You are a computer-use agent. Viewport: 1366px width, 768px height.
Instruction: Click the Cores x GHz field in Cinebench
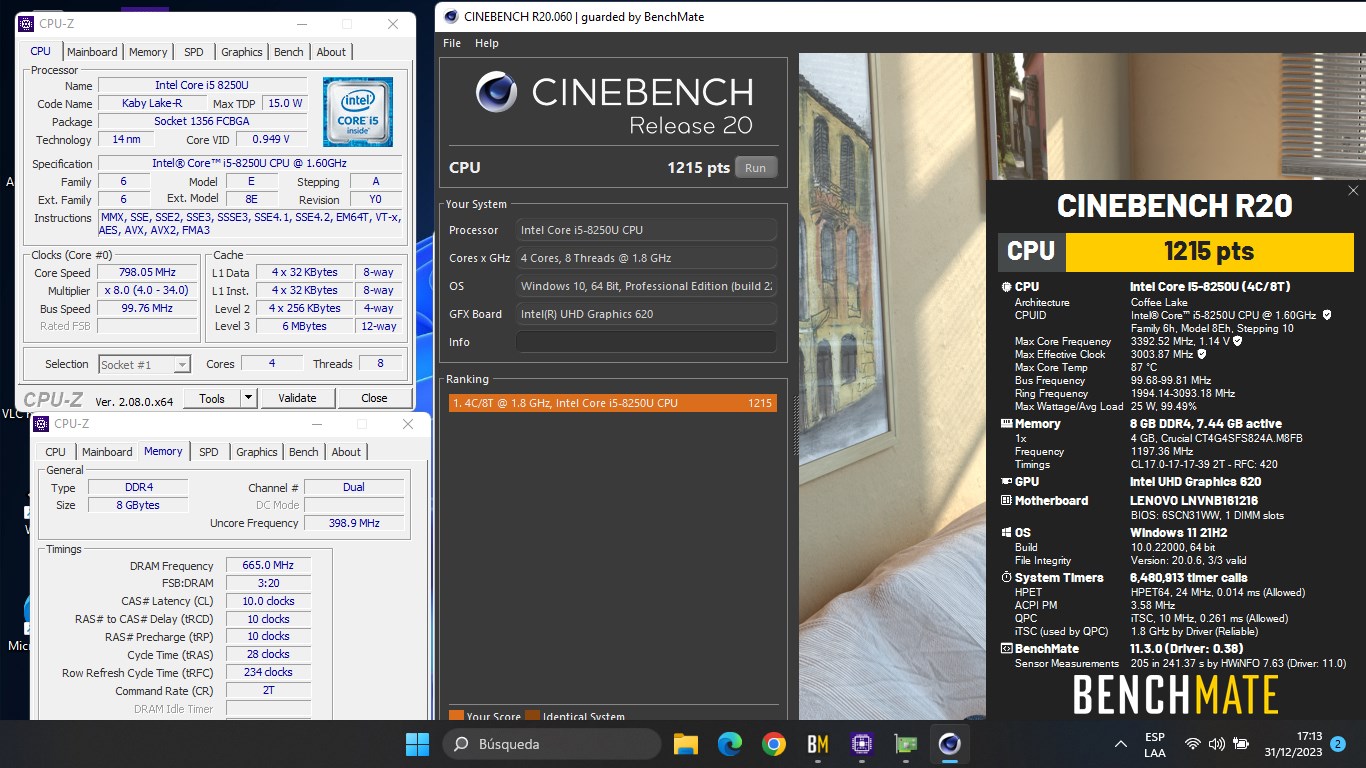click(x=646, y=258)
